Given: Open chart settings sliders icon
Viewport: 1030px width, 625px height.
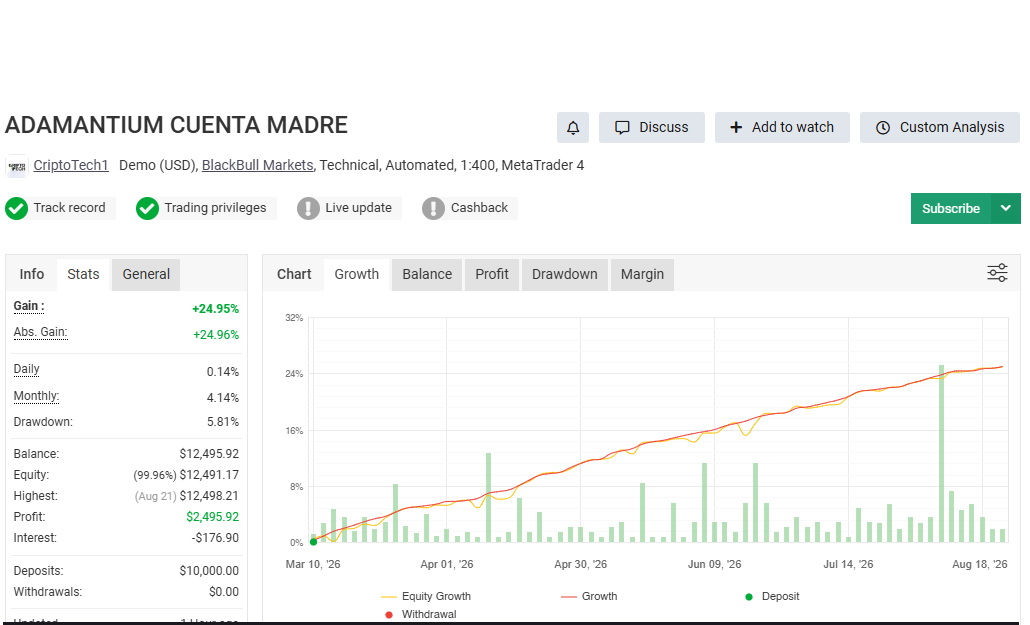Looking at the screenshot, I should (997, 273).
